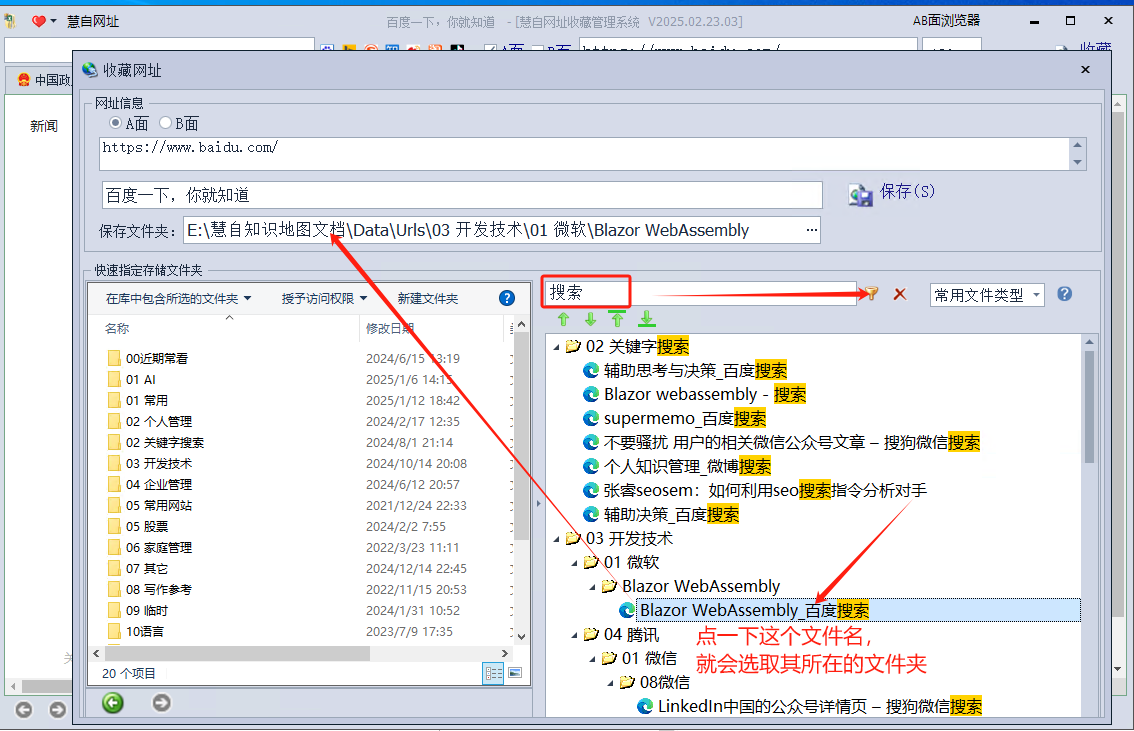This screenshot has height=731, width=1134.
Task: Close the 收藏网址 dialog
Action: tap(1085, 69)
